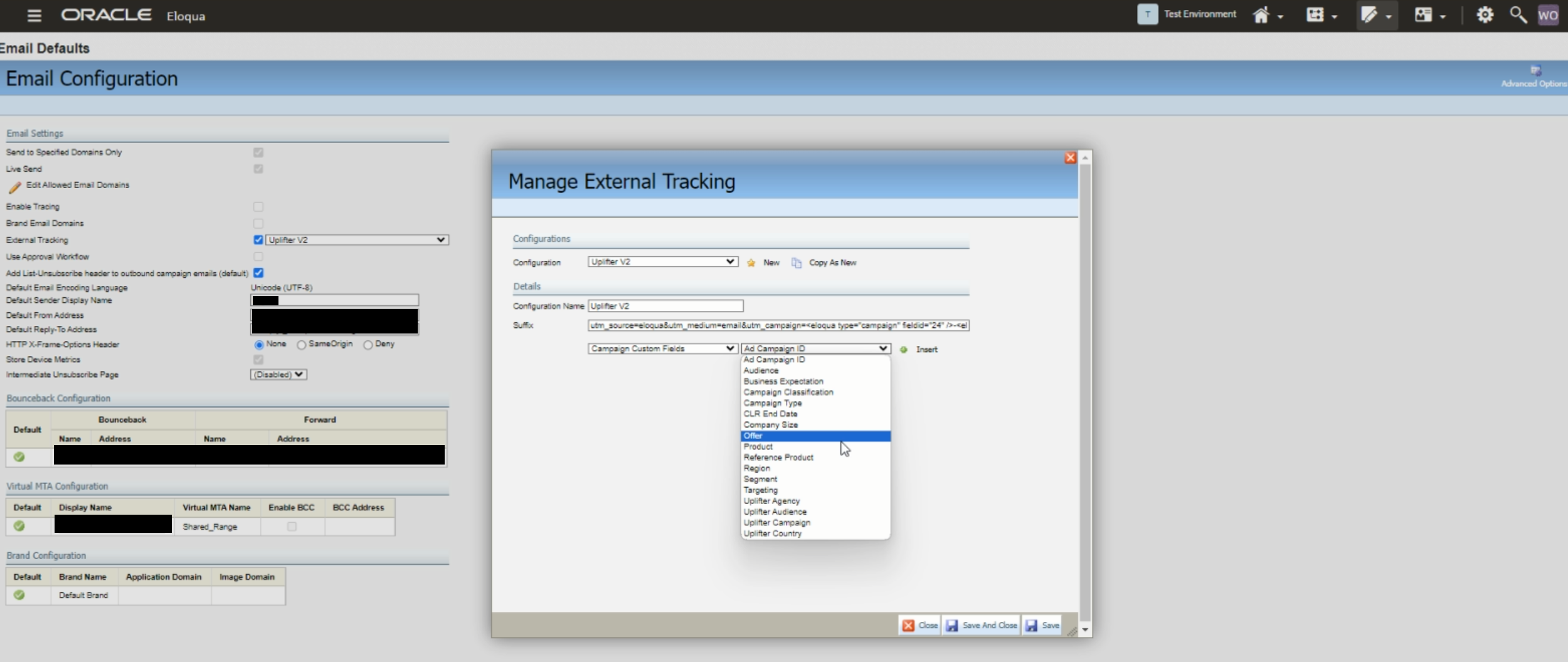Click the New star icon for configurations
Viewport: 1568px width, 662px height.
pyautogui.click(x=750, y=263)
